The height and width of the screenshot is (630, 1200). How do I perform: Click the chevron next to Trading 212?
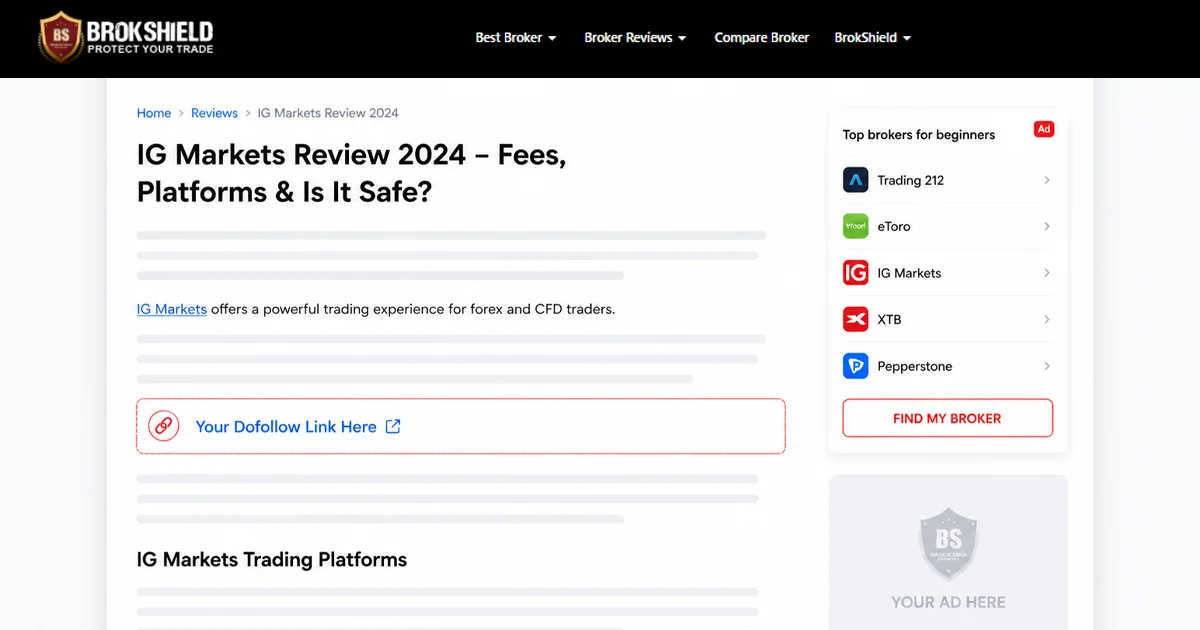tap(1047, 180)
